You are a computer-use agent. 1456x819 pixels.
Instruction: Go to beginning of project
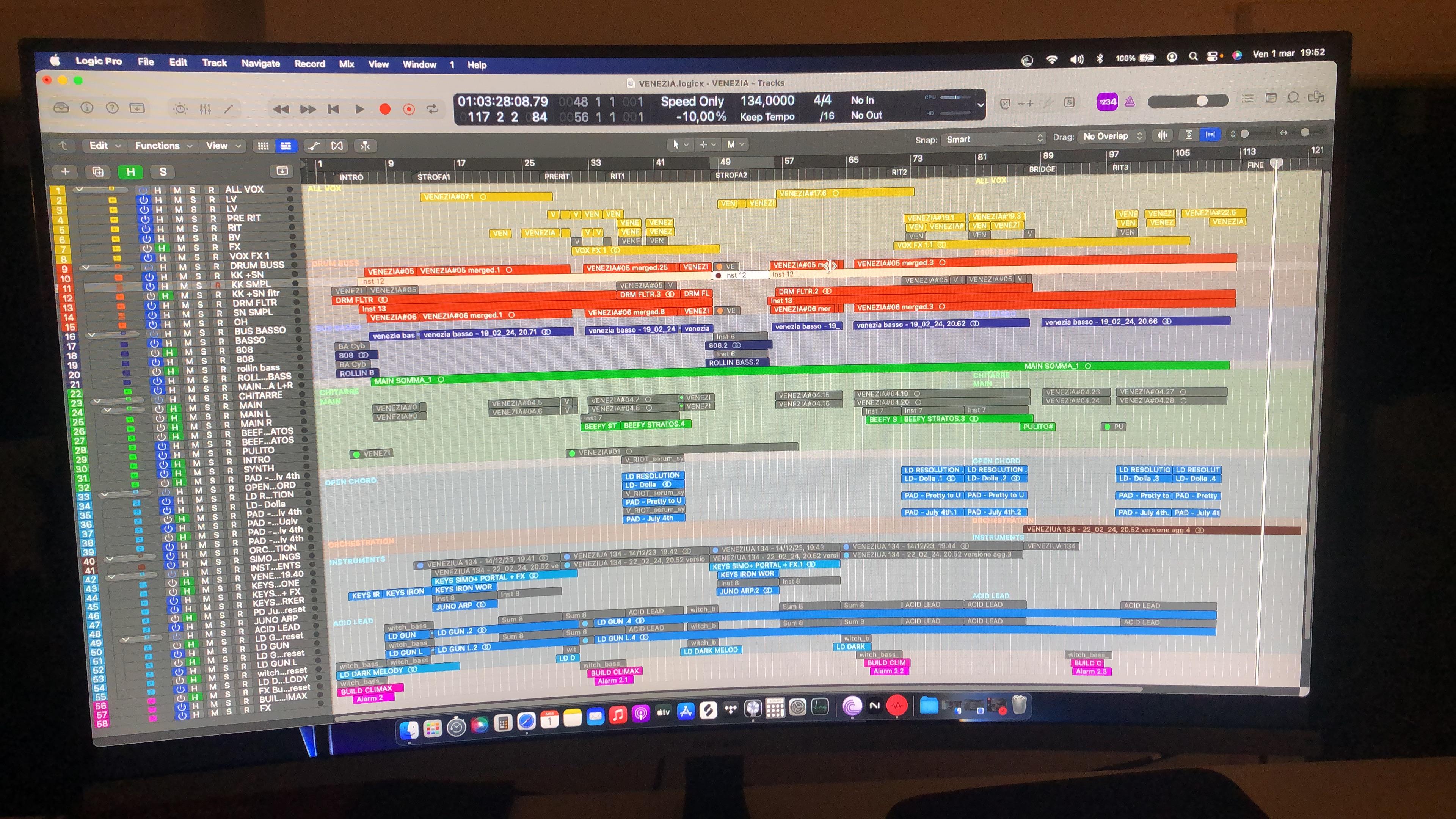coord(333,109)
